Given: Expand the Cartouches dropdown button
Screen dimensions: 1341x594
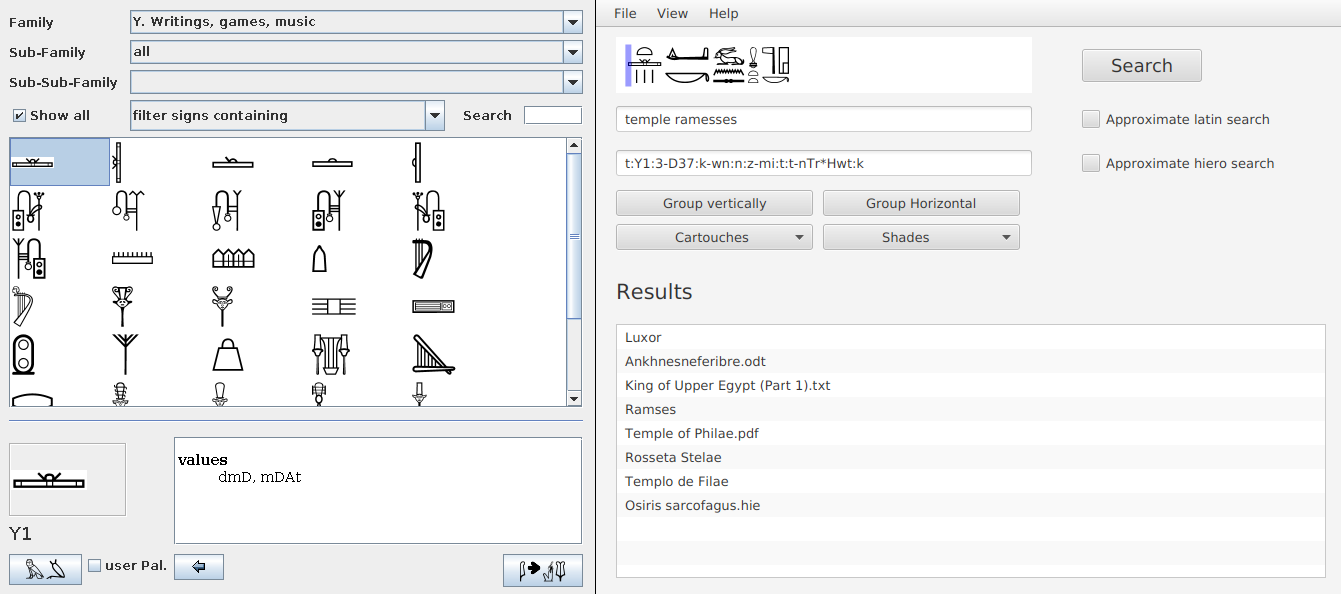Looking at the screenshot, I should coord(714,237).
